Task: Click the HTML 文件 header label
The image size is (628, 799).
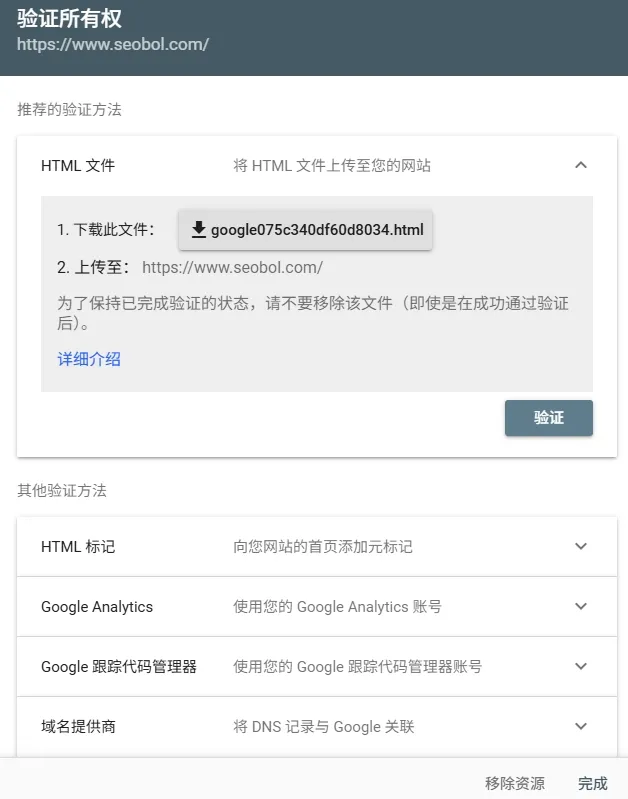Action: coord(78,166)
